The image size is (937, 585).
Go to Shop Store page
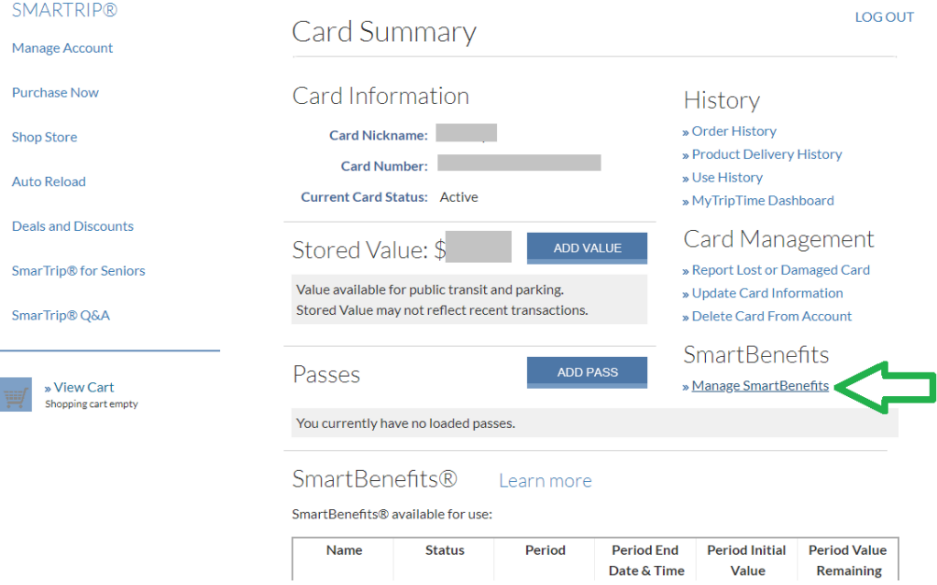coord(44,137)
